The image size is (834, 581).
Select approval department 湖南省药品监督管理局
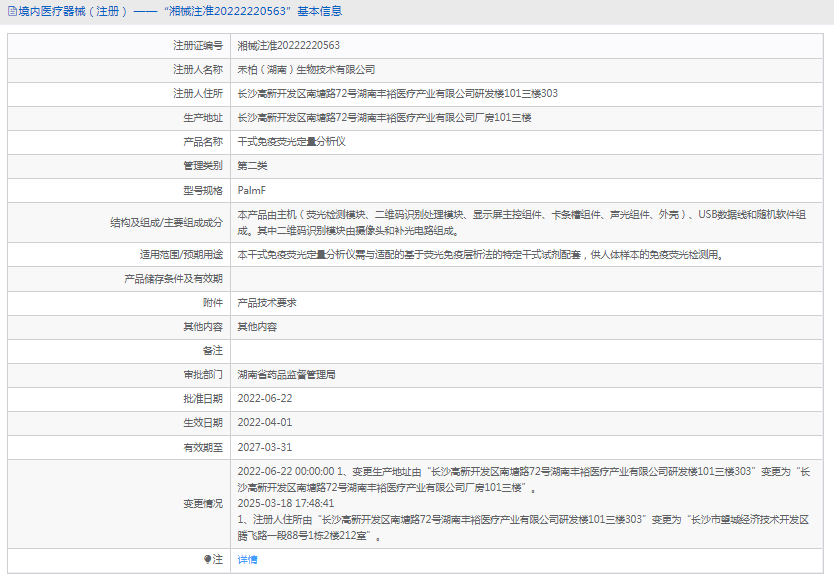(x=287, y=375)
